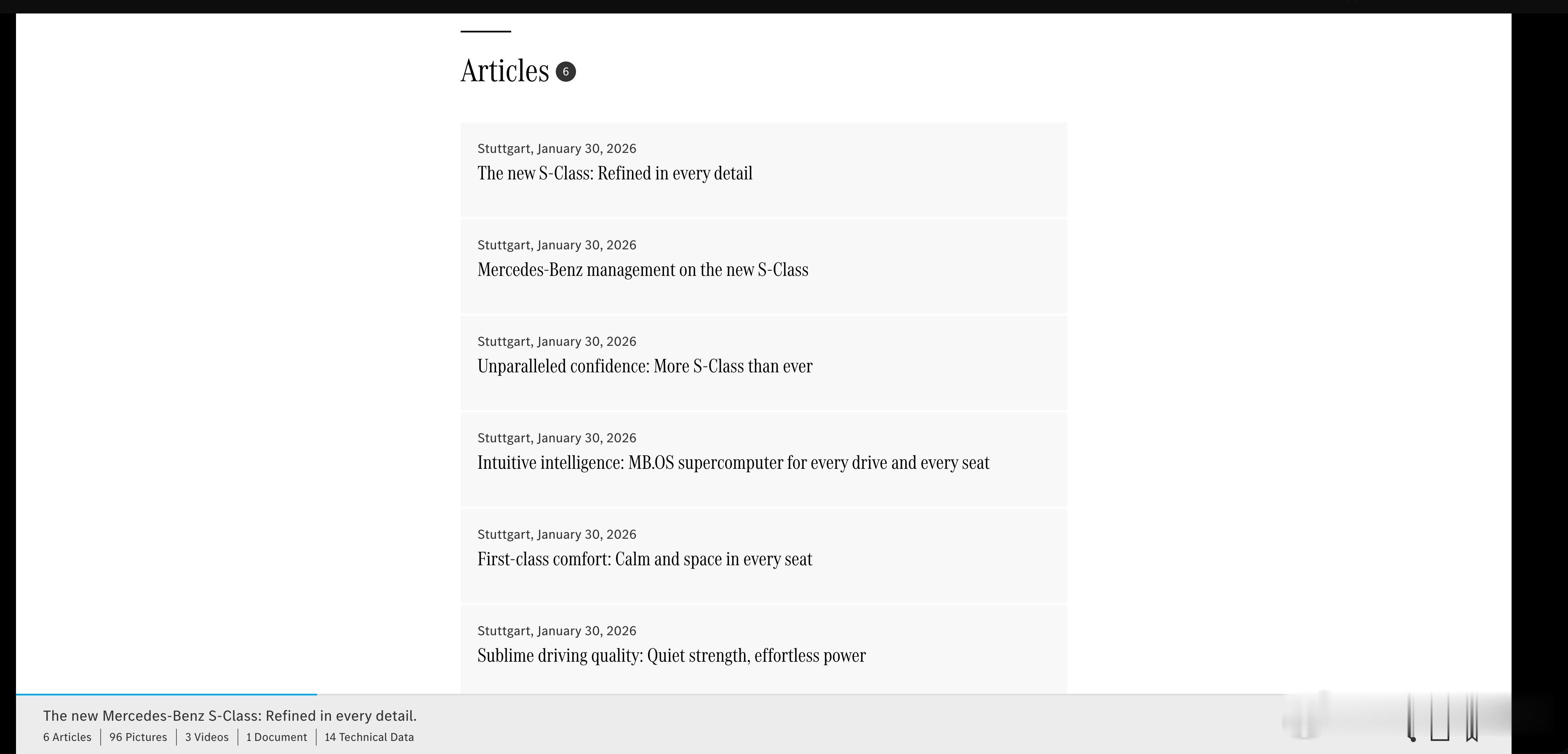Click the press kit title in bottom bar
1568x754 pixels.
[229, 716]
